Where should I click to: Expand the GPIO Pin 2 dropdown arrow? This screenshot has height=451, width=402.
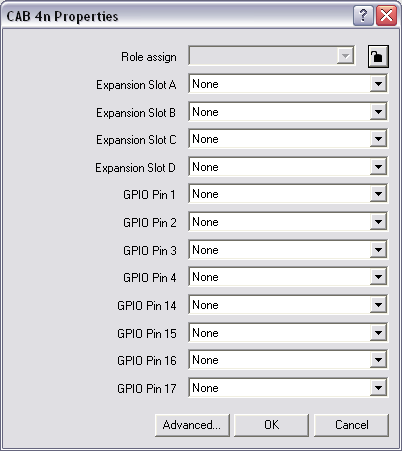point(378,222)
